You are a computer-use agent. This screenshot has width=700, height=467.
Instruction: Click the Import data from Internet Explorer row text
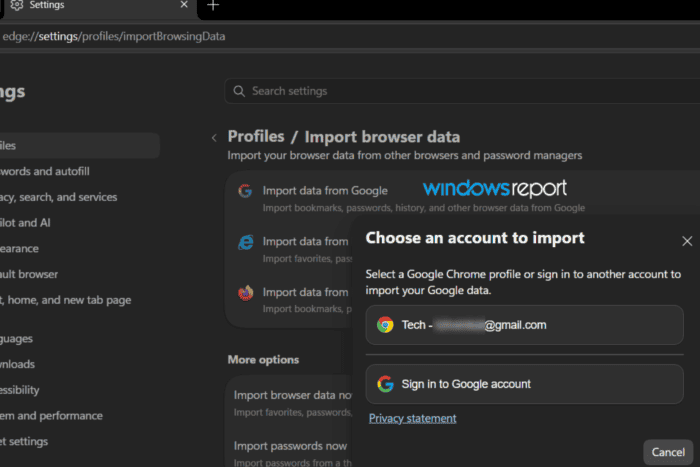coord(306,242)
